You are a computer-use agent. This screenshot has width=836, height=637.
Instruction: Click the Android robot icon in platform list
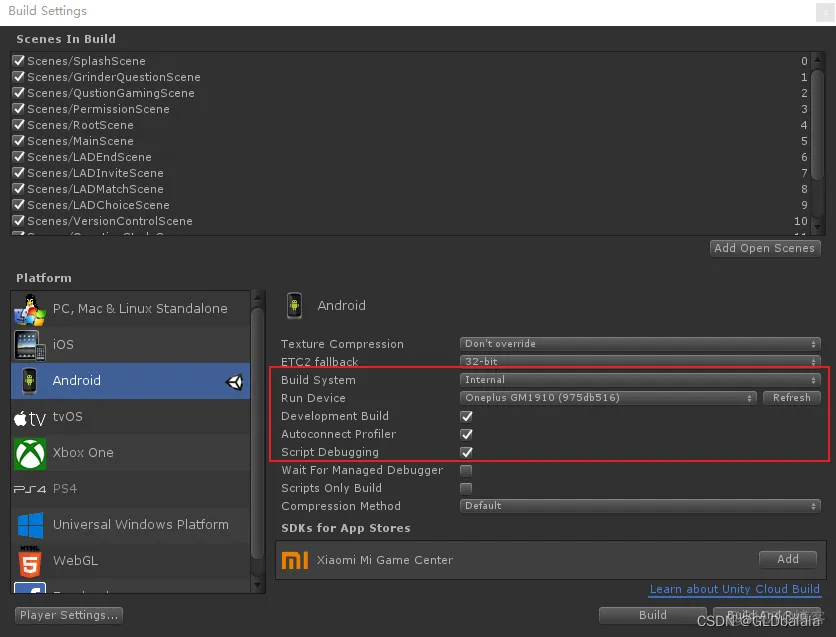coord(29,381)
